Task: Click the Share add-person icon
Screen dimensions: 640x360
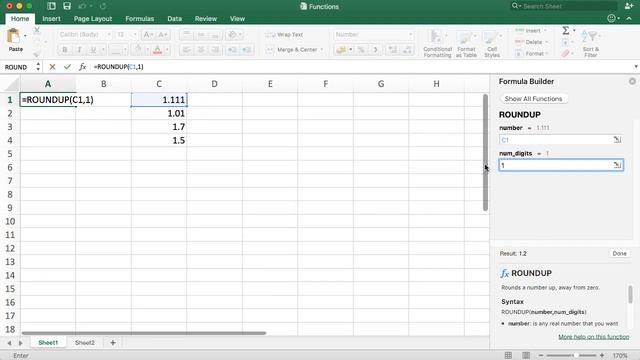Action: click(629, 6)
